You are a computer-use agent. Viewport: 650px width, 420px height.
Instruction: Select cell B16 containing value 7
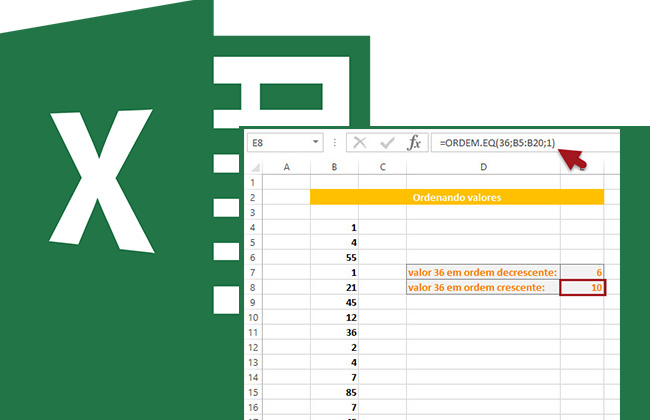pyautogui.click(x=334, y=407)
